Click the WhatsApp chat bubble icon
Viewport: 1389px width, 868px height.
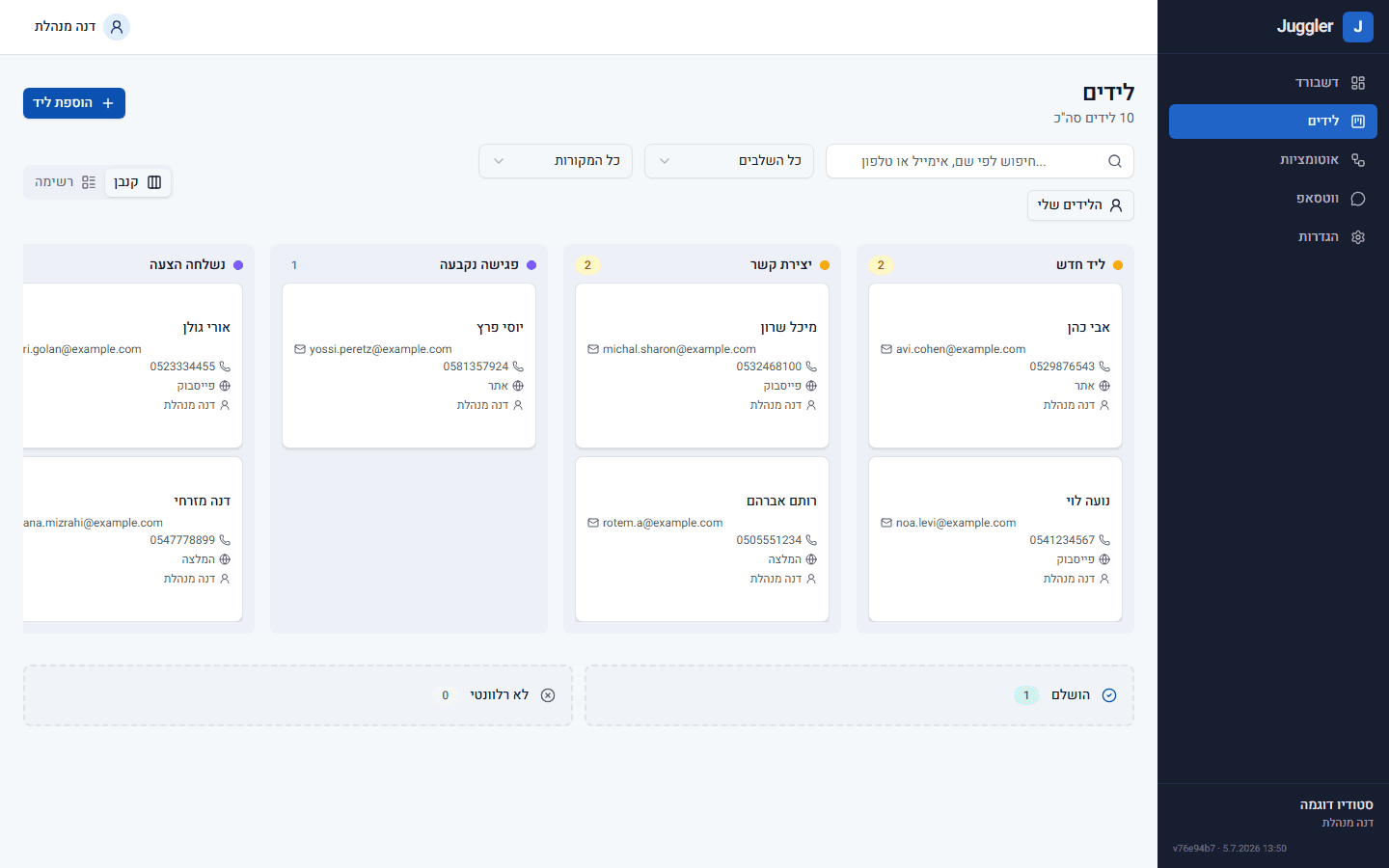[x=1358, y=199]
